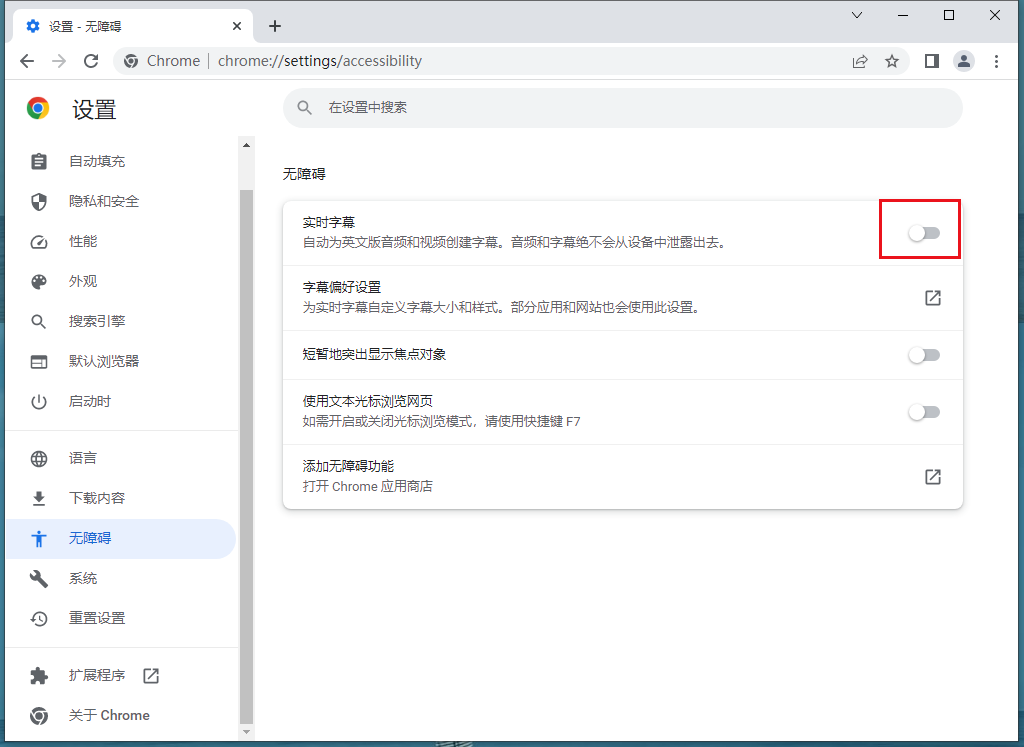Open 下载内容 settings label
This screenshot has width=1024, height=747.
pos(97,498)
